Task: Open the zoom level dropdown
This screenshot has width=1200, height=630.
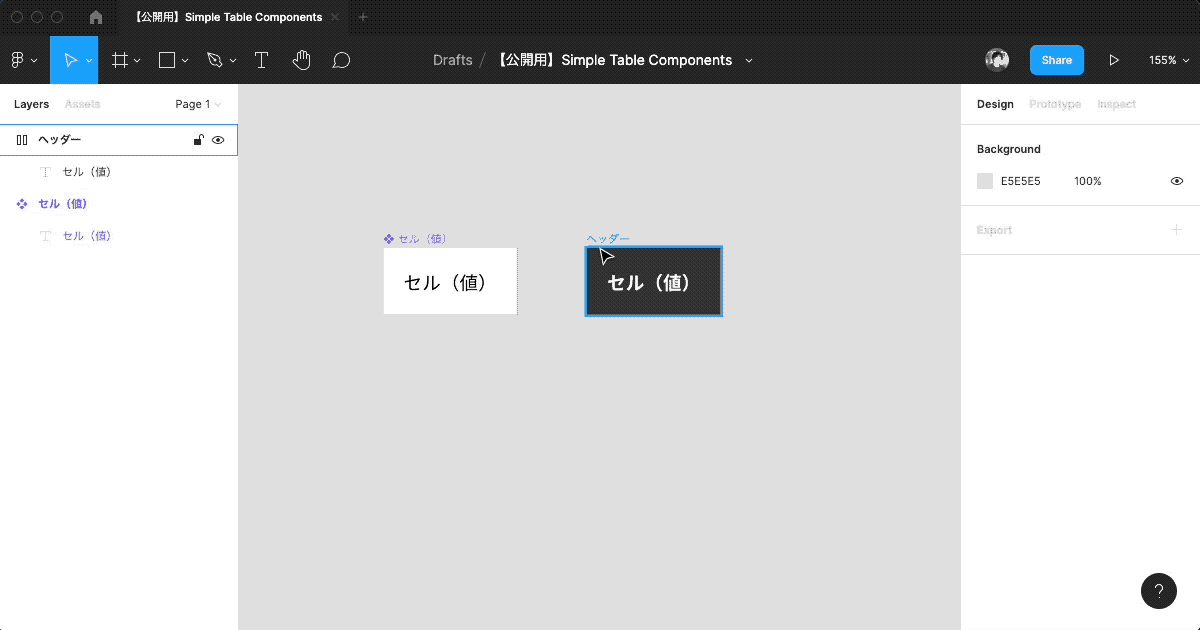Action: pos(1168,60)
